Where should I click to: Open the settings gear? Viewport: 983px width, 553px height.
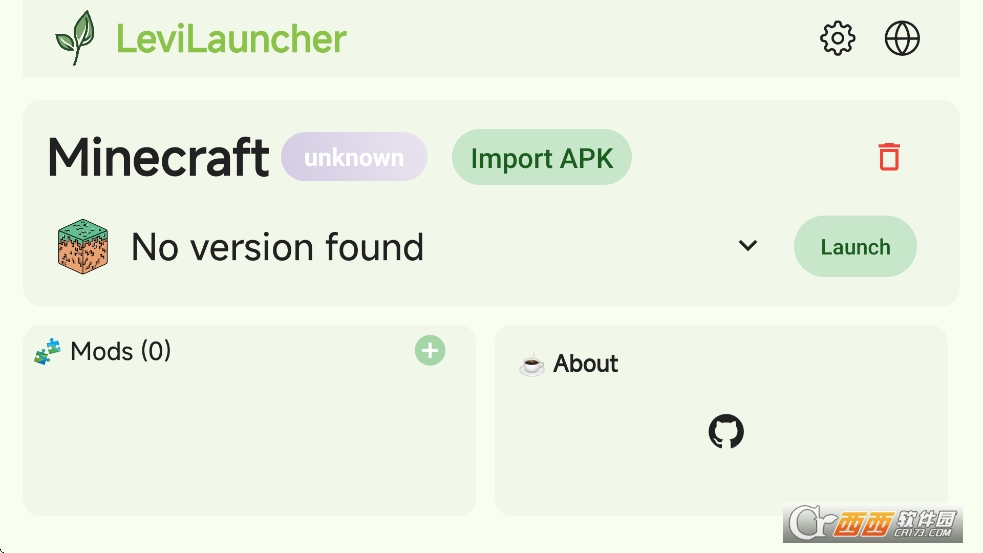[x=837, y=39]
